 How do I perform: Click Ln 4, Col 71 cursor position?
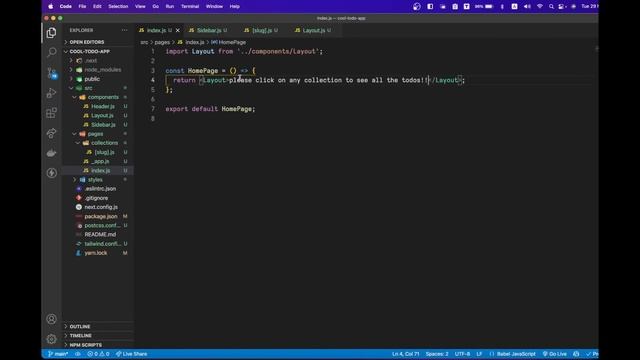406,354
